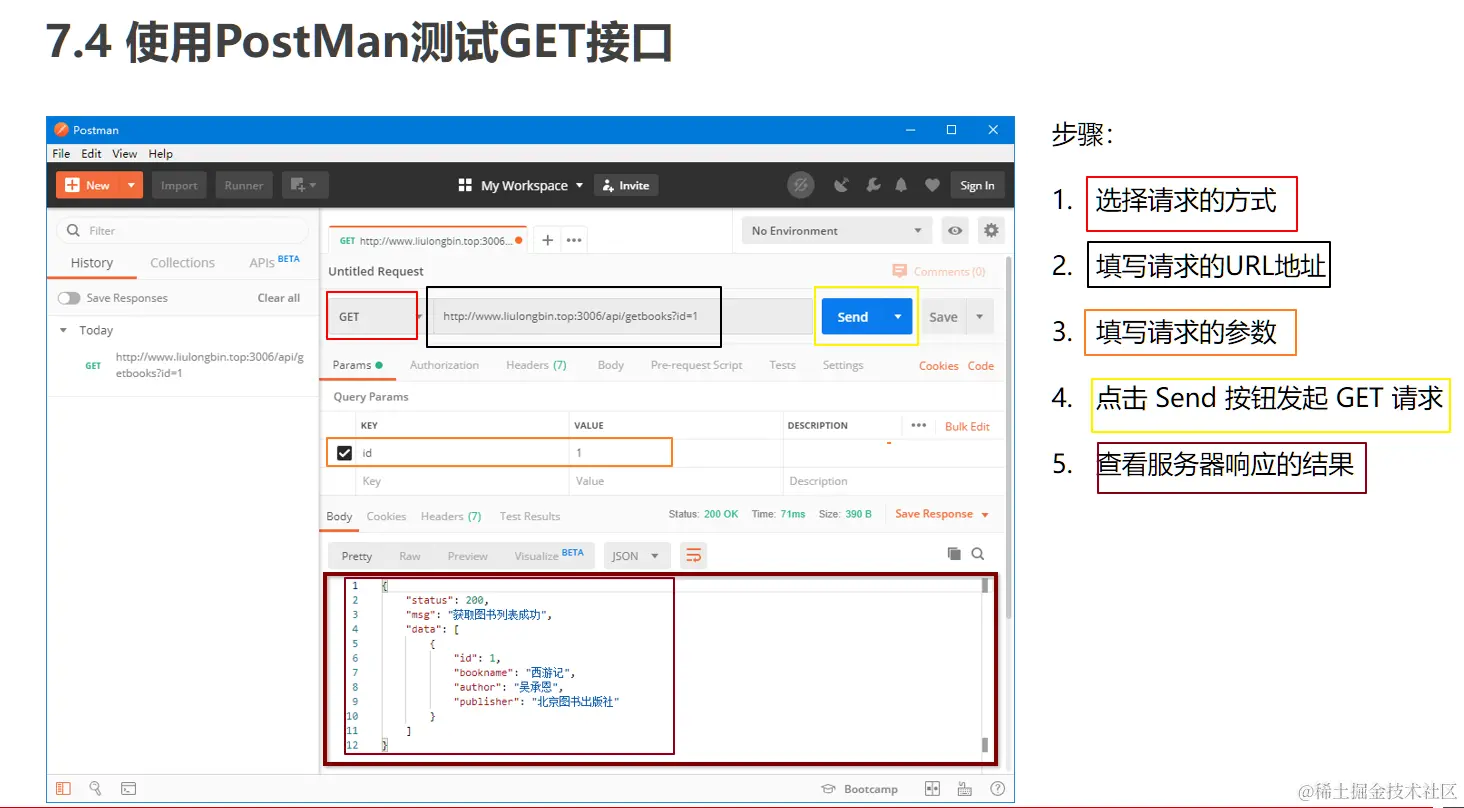Search within response magnifier icon
1464x808 pixels.
pos(978,554)
